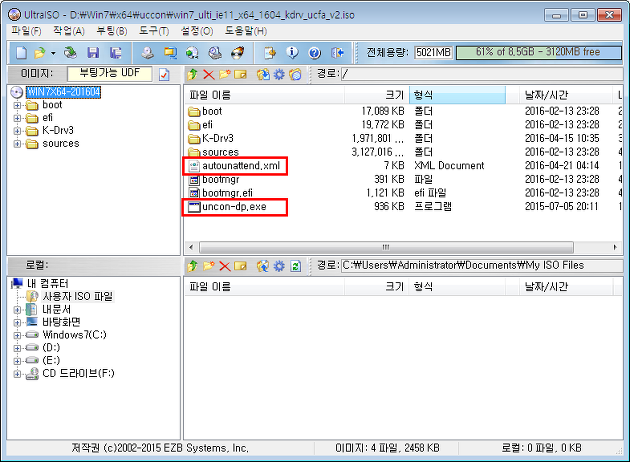Viewport: 630px width, 462px height.
Task: Click the rename folder icon in local pane toolbar
Action: [240, 266]
